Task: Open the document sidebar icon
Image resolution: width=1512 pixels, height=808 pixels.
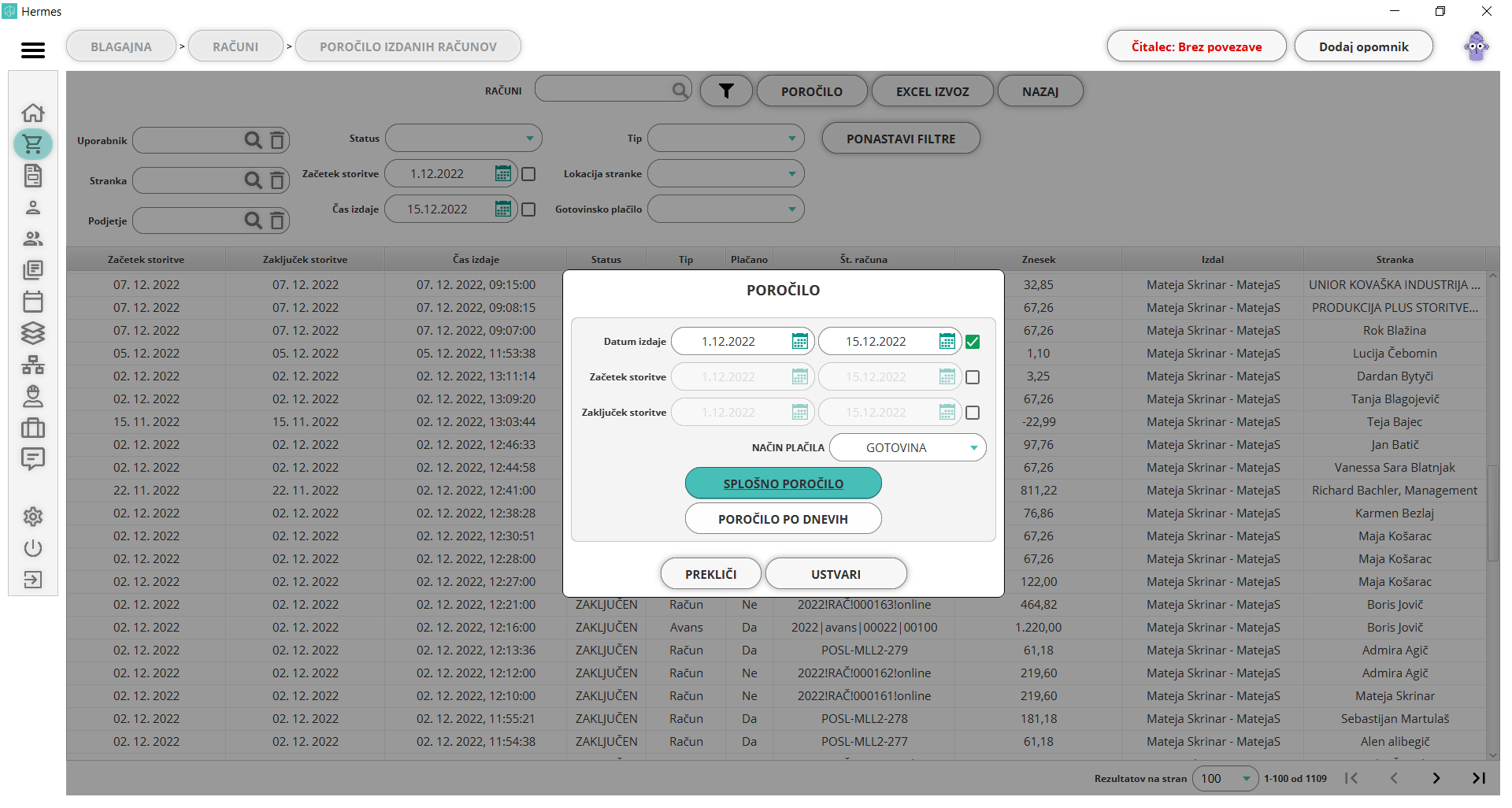Action: (x=33, y=176)
